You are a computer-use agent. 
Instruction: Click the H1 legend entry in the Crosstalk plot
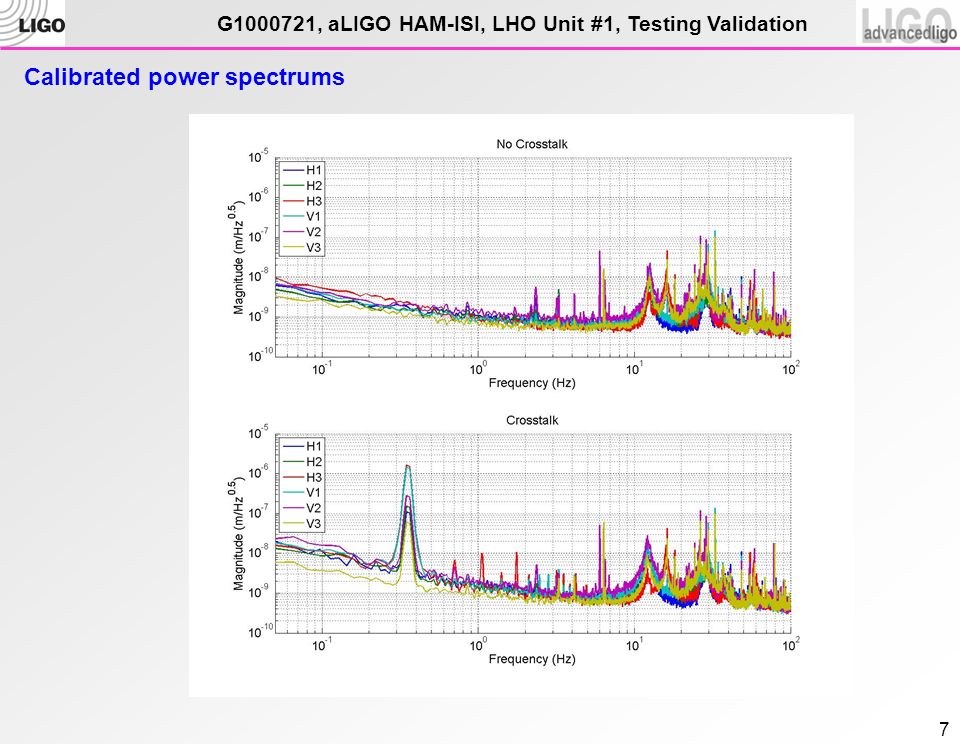[303, 446]
